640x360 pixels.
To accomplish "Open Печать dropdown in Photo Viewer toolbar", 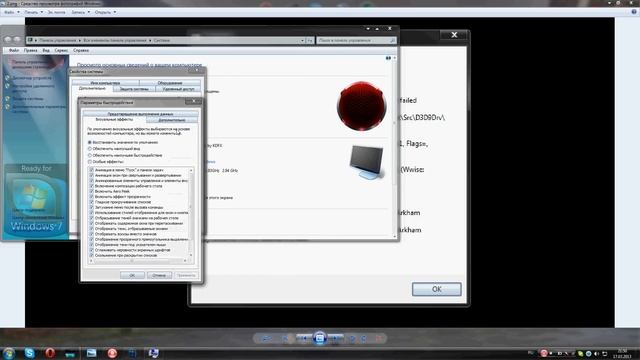I will click(x=33, y=12).
